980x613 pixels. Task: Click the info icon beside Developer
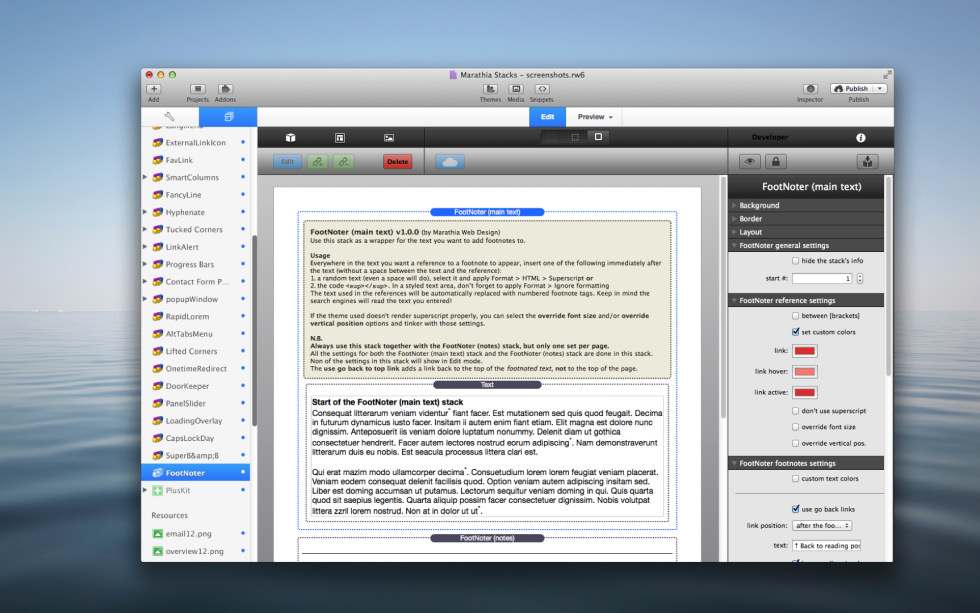click(861, 137)
